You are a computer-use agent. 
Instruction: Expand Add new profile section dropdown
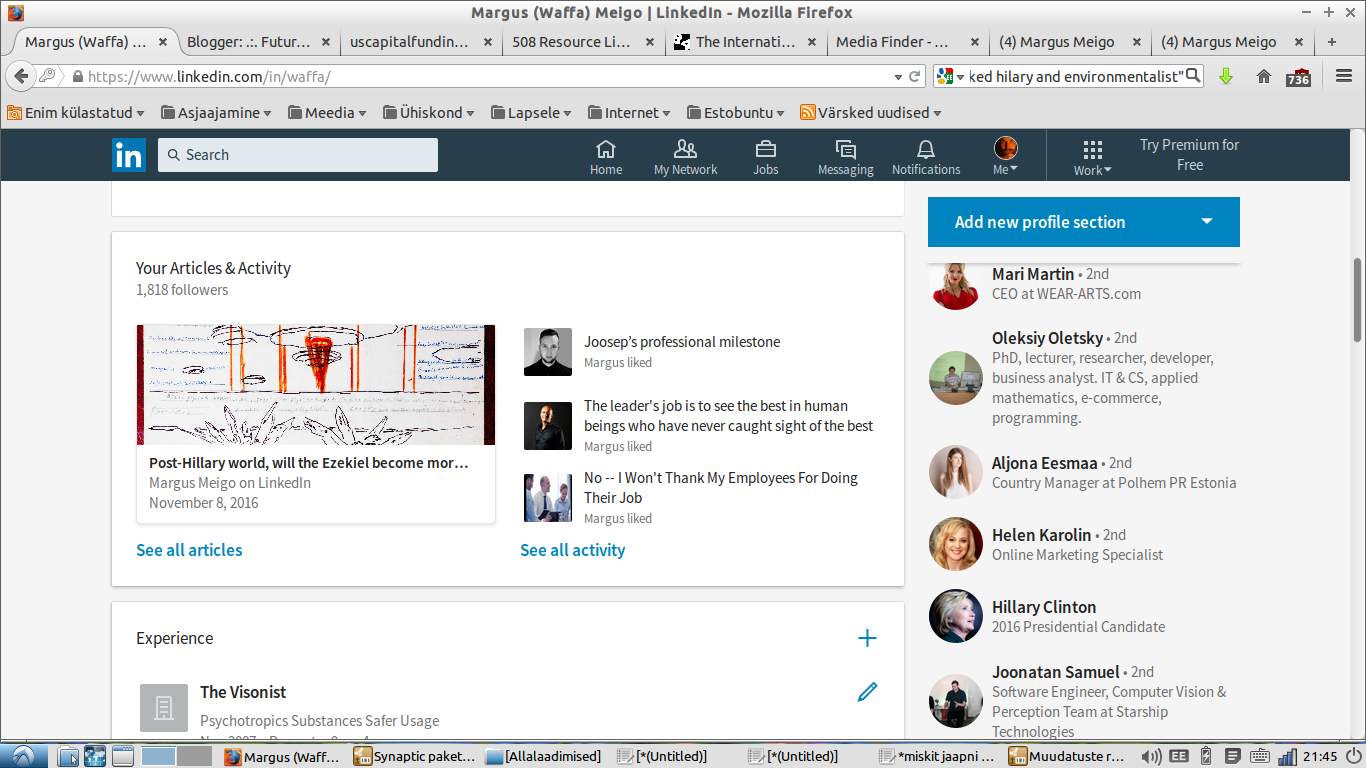1207,222
